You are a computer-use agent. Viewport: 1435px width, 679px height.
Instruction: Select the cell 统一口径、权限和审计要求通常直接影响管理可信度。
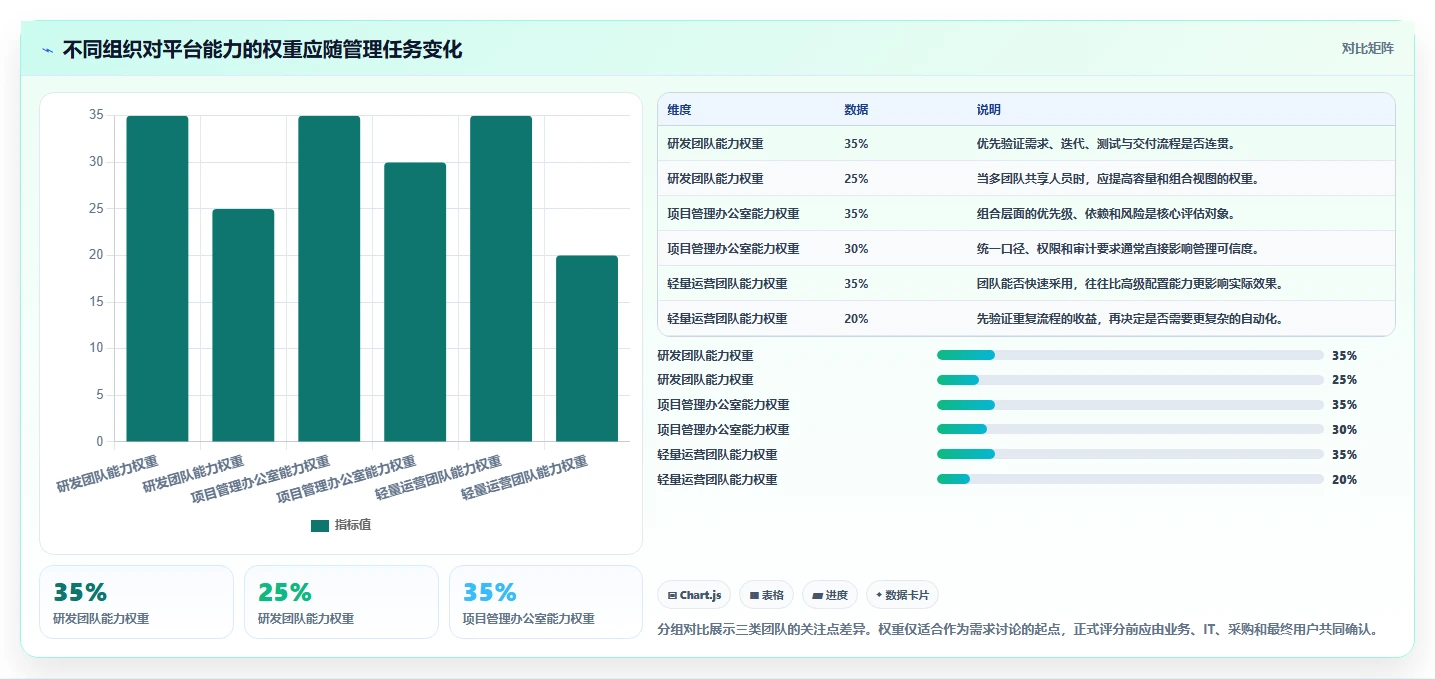(x=1118, y=249)
